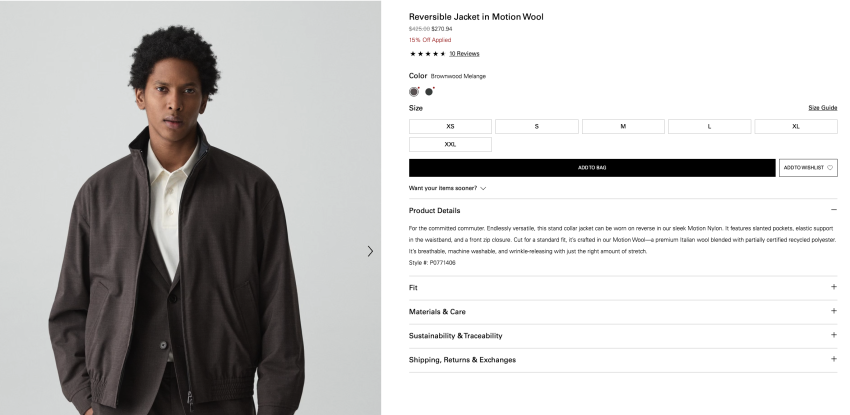This screenshot has width=850, height=415.
Task: Open the Size Guide link
Action: [x=822, y=108]
